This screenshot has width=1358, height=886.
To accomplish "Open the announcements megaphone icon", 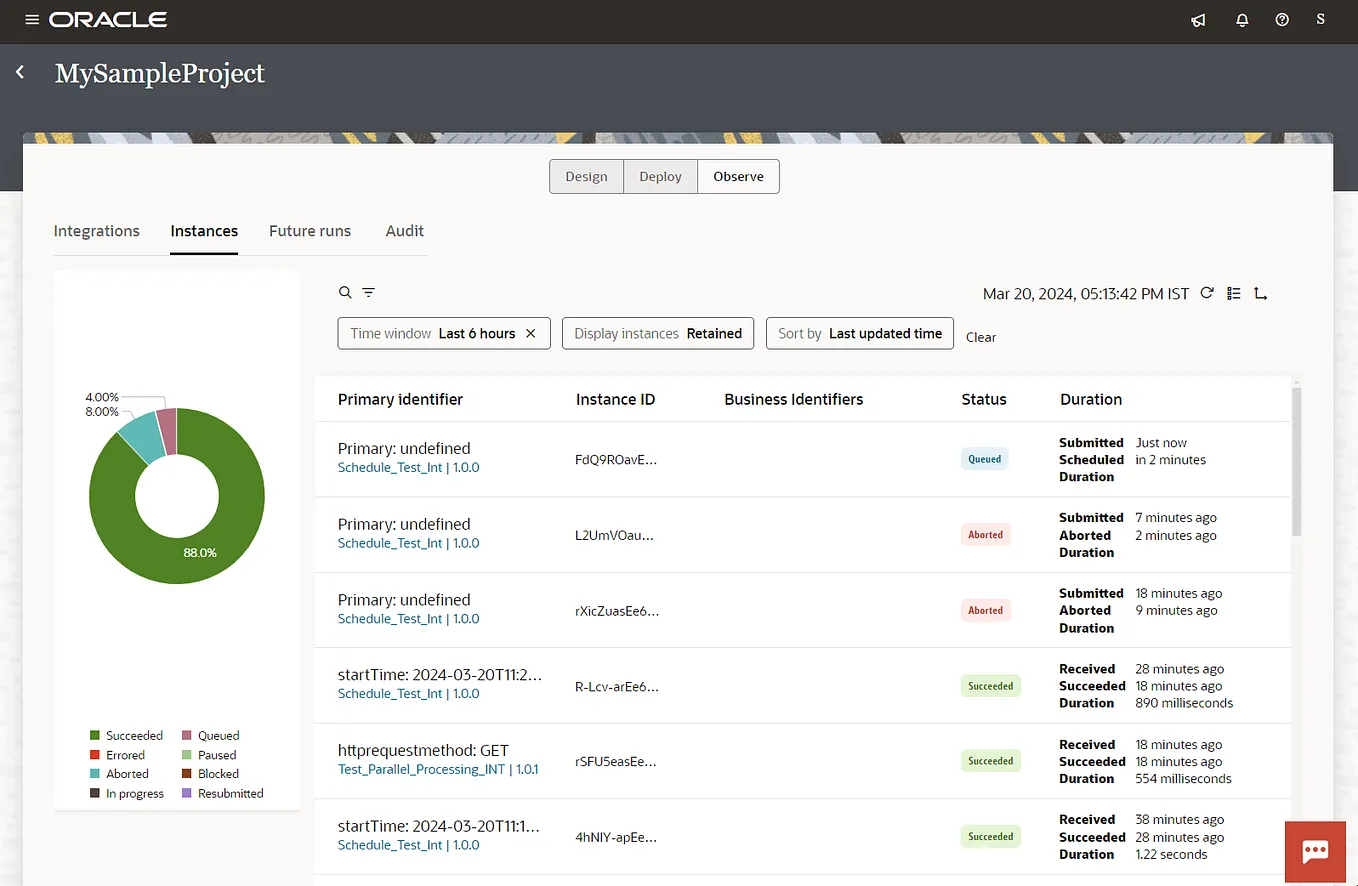I will (1198, 20).
